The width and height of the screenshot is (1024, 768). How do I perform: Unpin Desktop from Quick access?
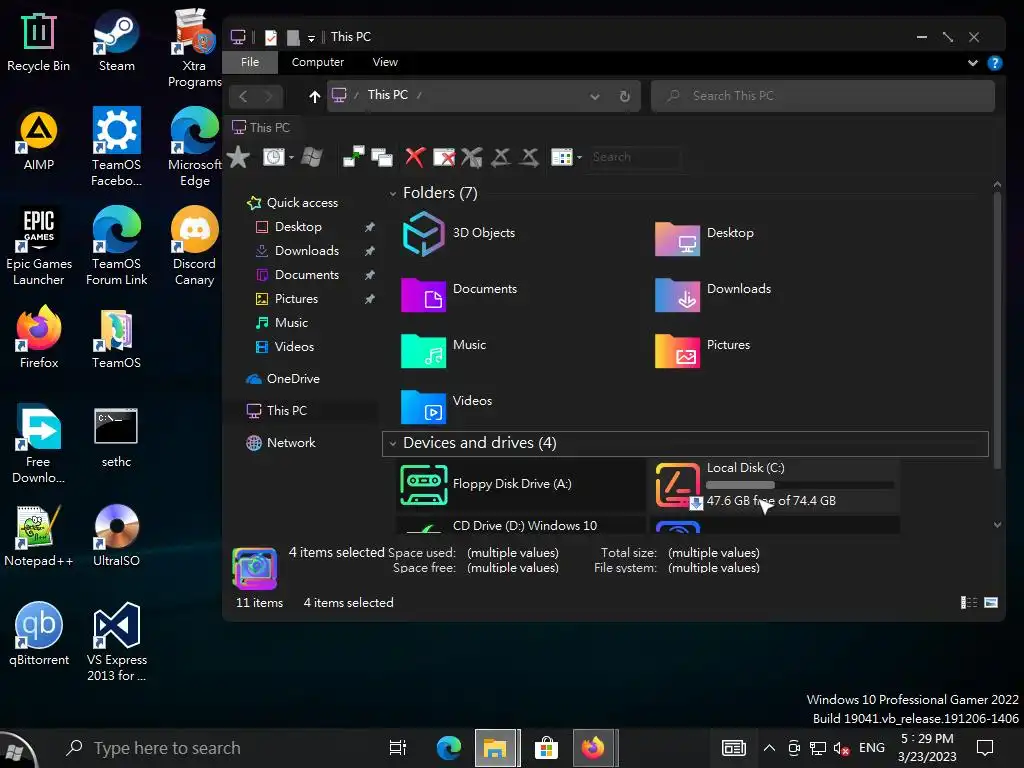[370, 227]
